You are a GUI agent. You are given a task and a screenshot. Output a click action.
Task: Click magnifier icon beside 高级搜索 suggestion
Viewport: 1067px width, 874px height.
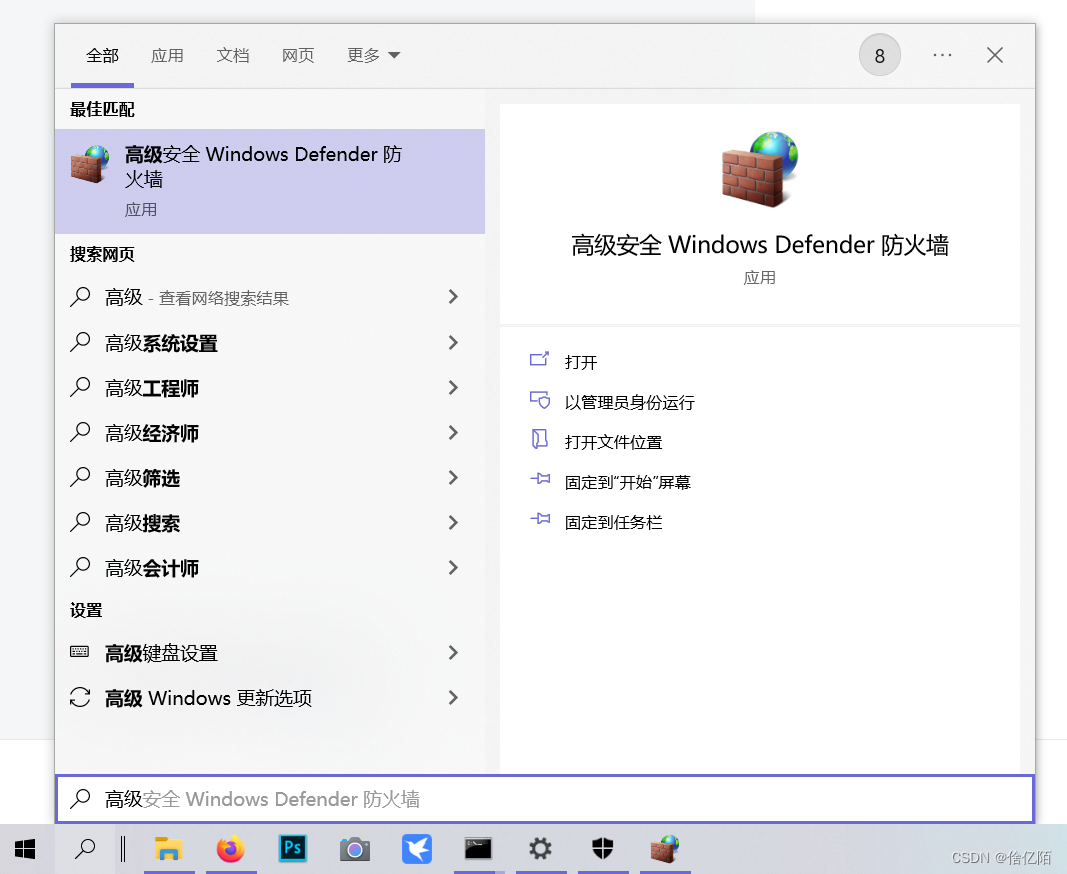coord(80,523)
